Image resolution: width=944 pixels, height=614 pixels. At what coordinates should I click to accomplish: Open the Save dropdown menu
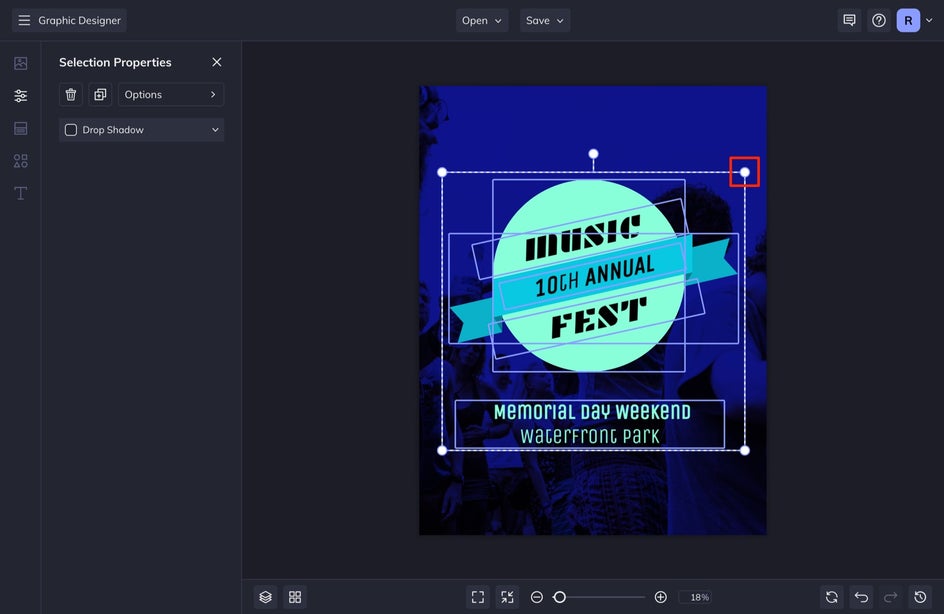(x=545, y=20)
